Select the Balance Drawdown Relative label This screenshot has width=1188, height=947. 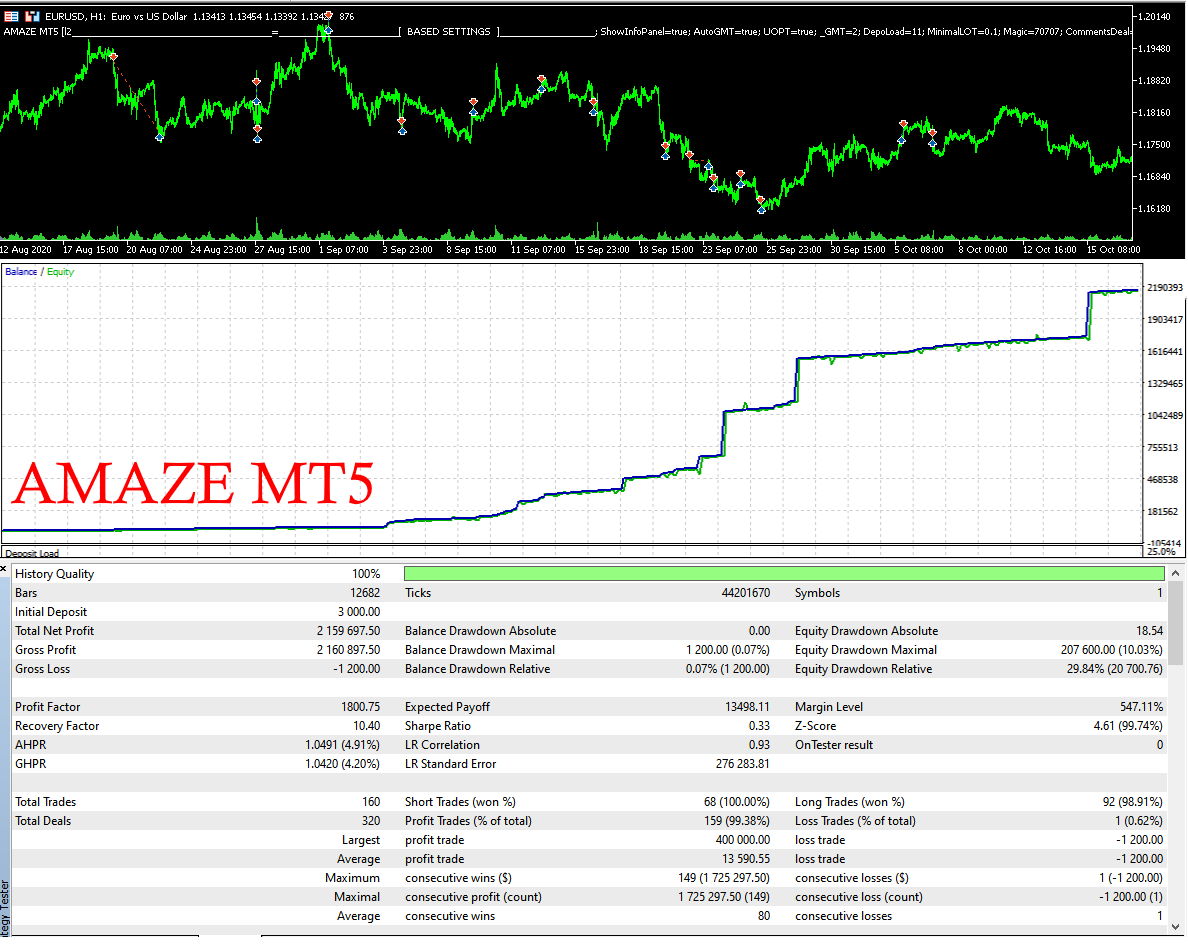477,669
